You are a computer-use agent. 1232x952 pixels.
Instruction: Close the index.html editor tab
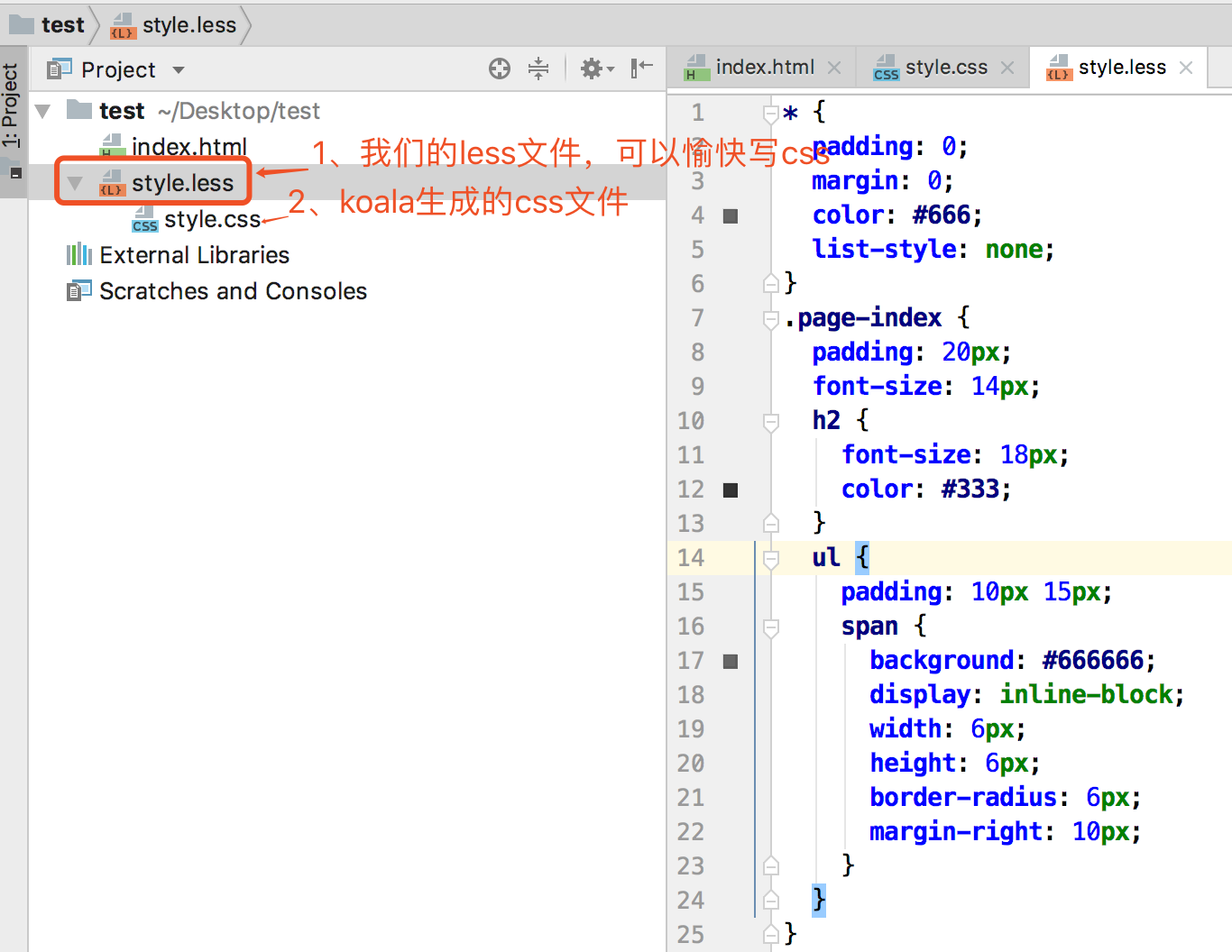[x=834, y=68]
